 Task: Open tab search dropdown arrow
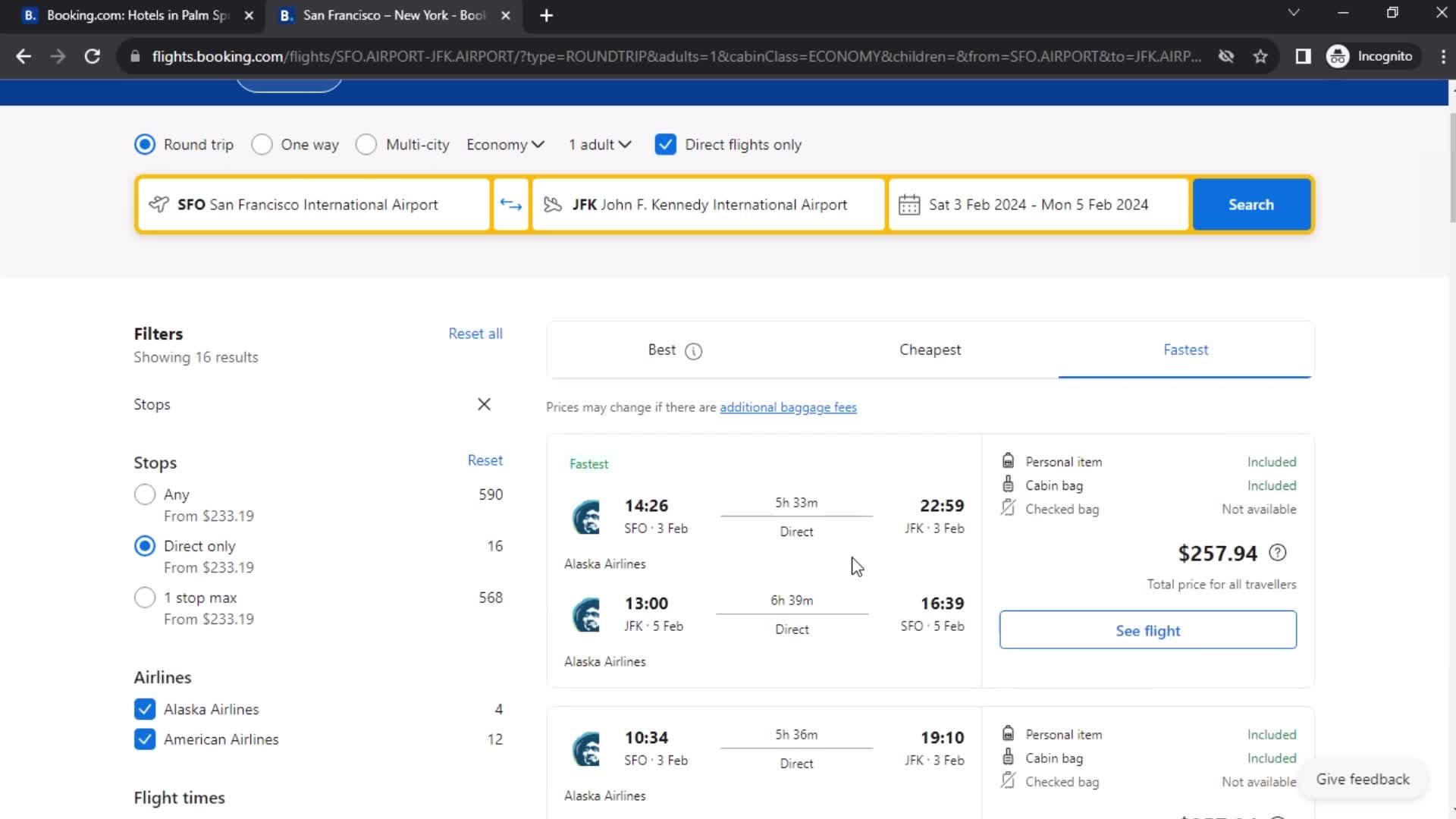(x=1294, y=13)
